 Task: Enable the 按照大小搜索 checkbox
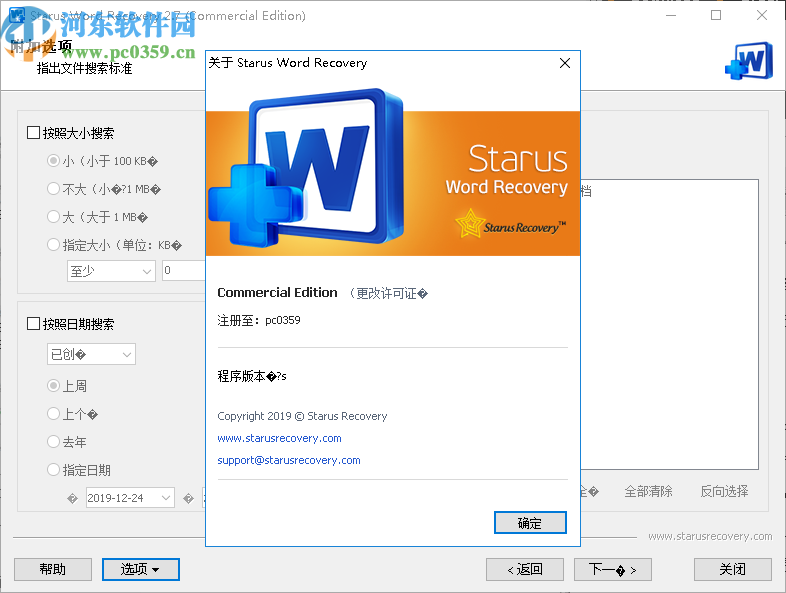coord(33,133)
